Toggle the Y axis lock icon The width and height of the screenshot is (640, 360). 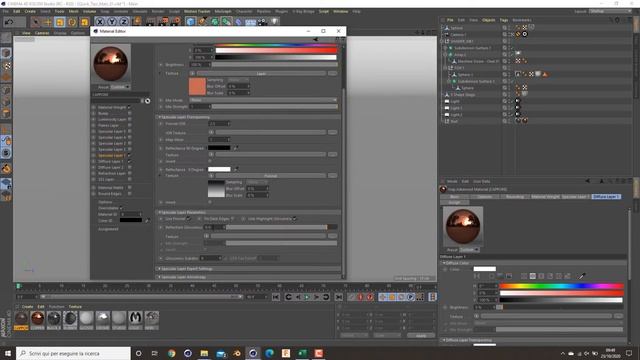(111, 22)
